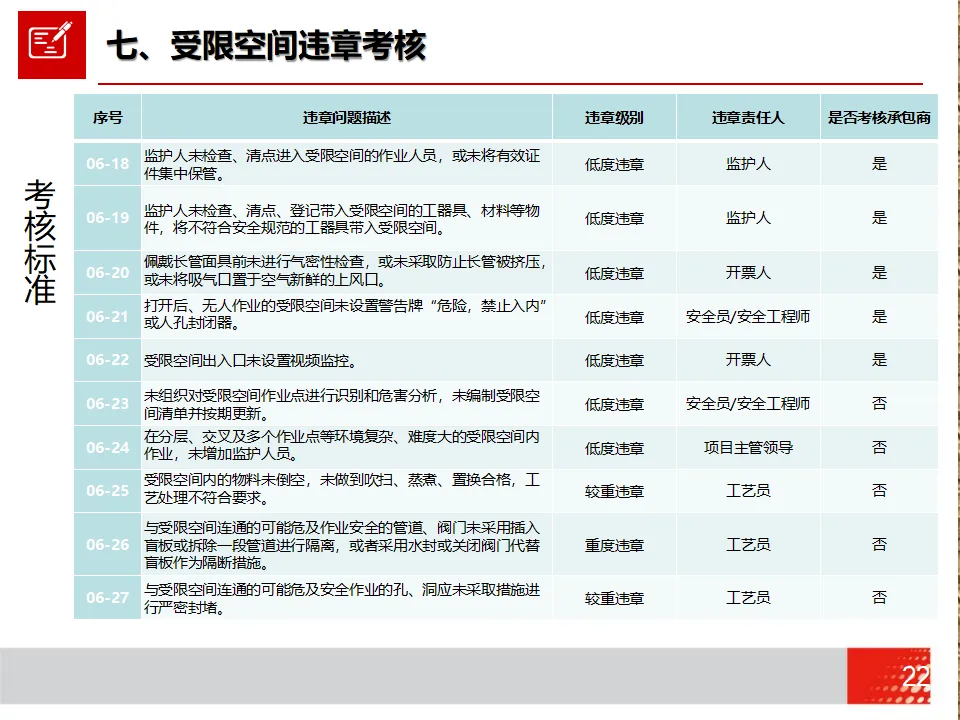Screen dimensions: 960x720
Task: Click 否 in the 06-25 row
Action: (879, 490)
